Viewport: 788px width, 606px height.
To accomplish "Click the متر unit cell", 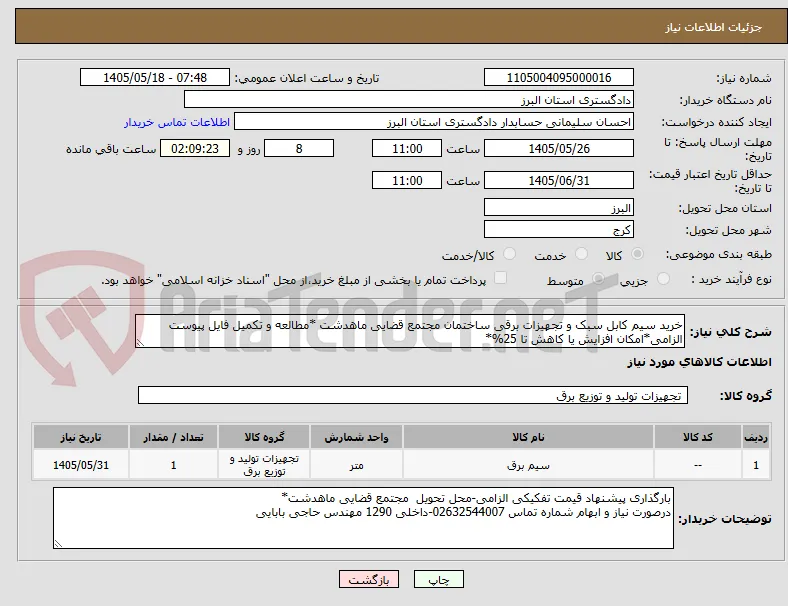I will (x=356, y=465).
